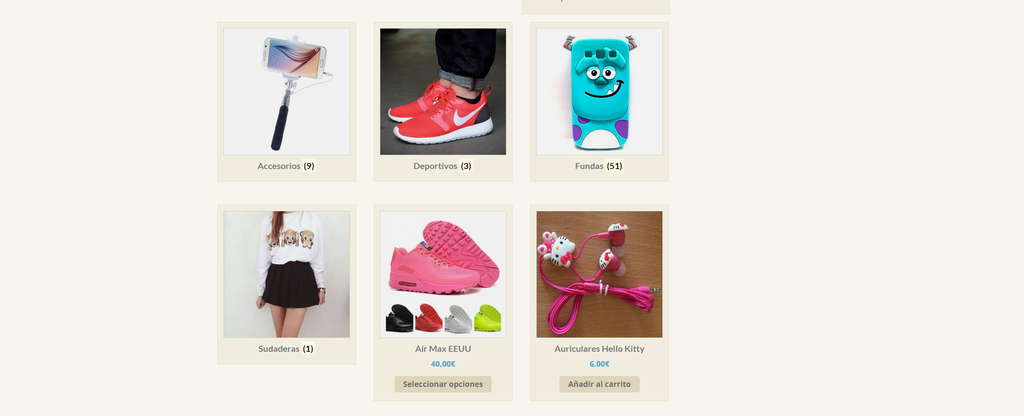This screenshot has width=1024, height=416.
Task: Click the Accesorios item count (9)
Action: [x=309, y=166]
